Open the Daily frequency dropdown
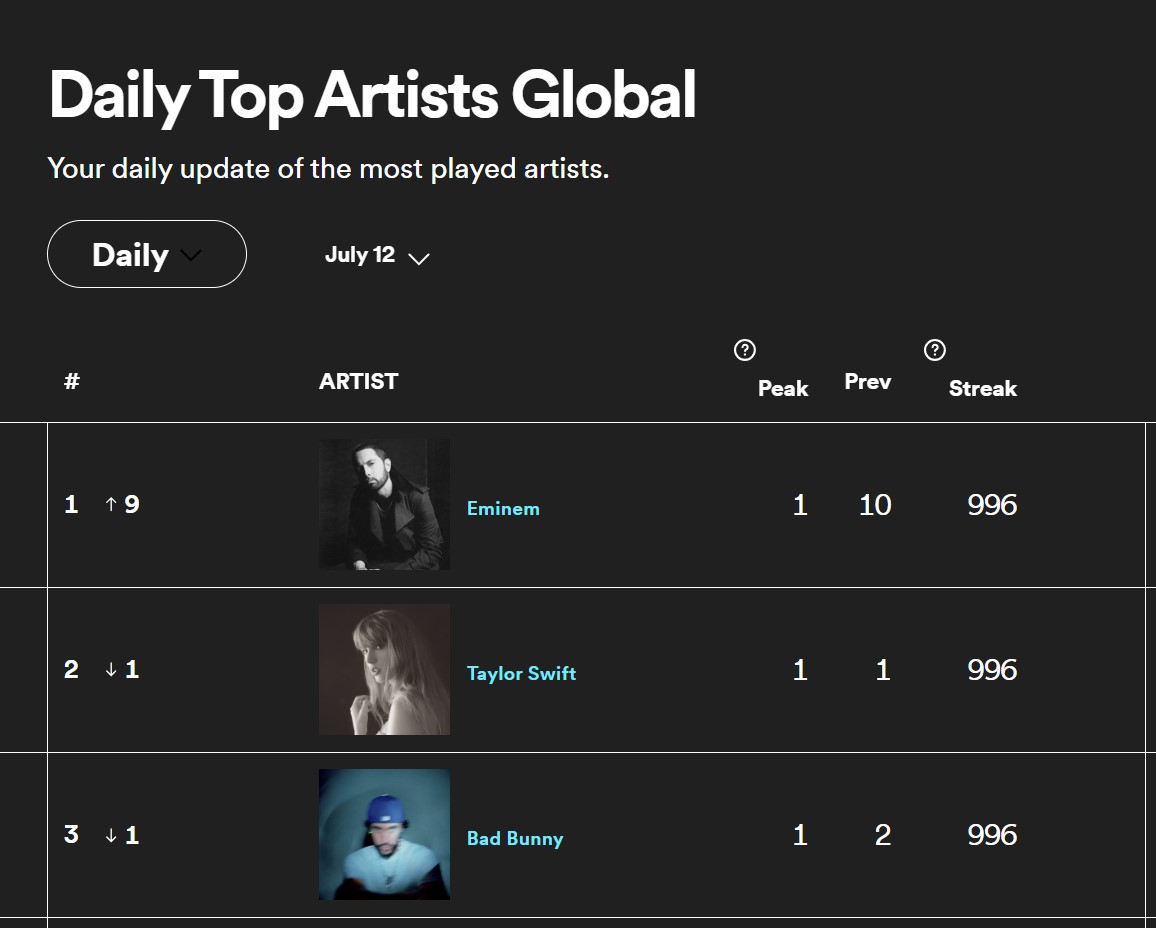Screen dimensions: 1156x928 point(146,254)
